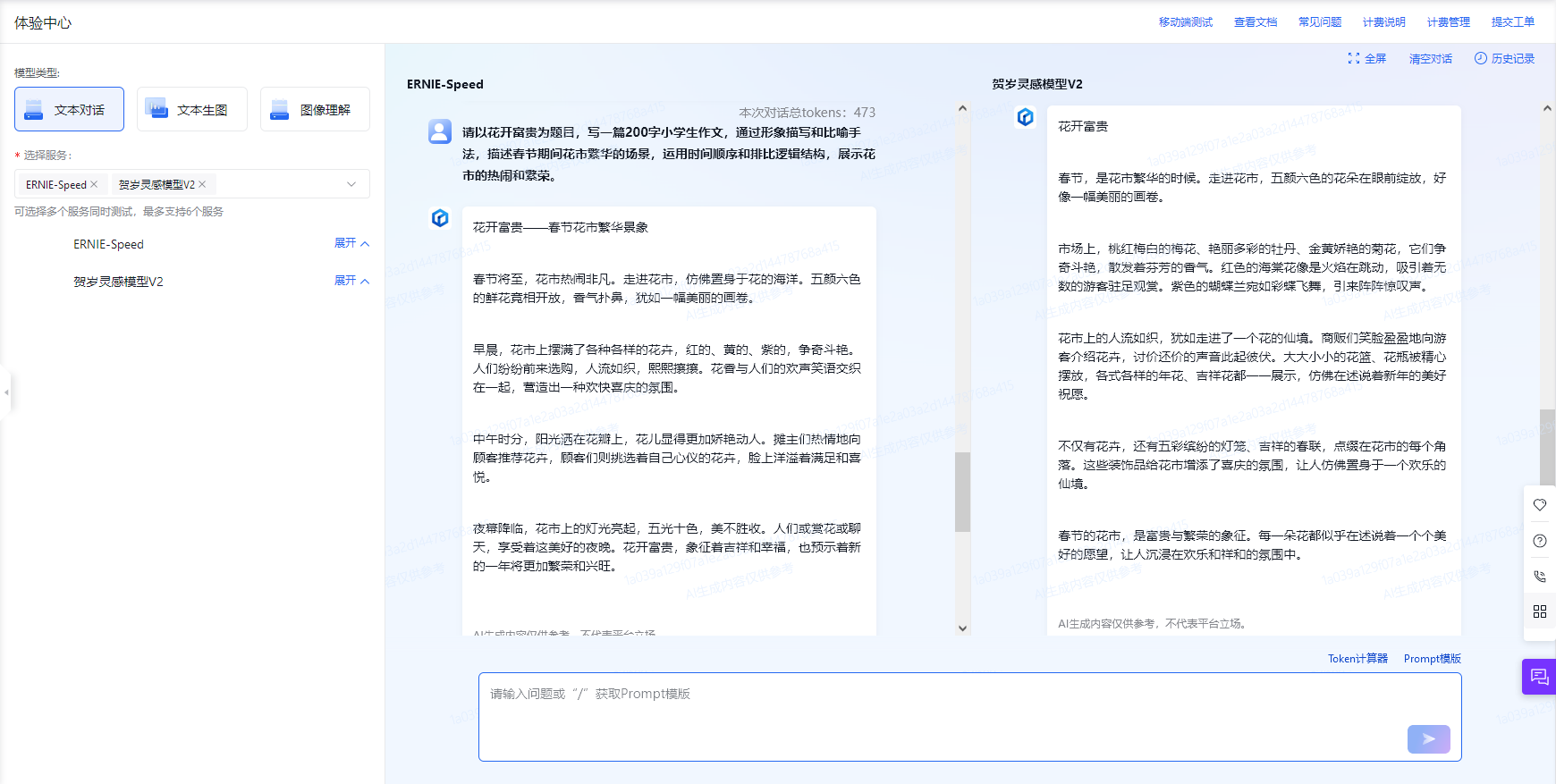Click the paragraph starting 夜幕降临
This screenshot has width=1556, height=784.
667,547
